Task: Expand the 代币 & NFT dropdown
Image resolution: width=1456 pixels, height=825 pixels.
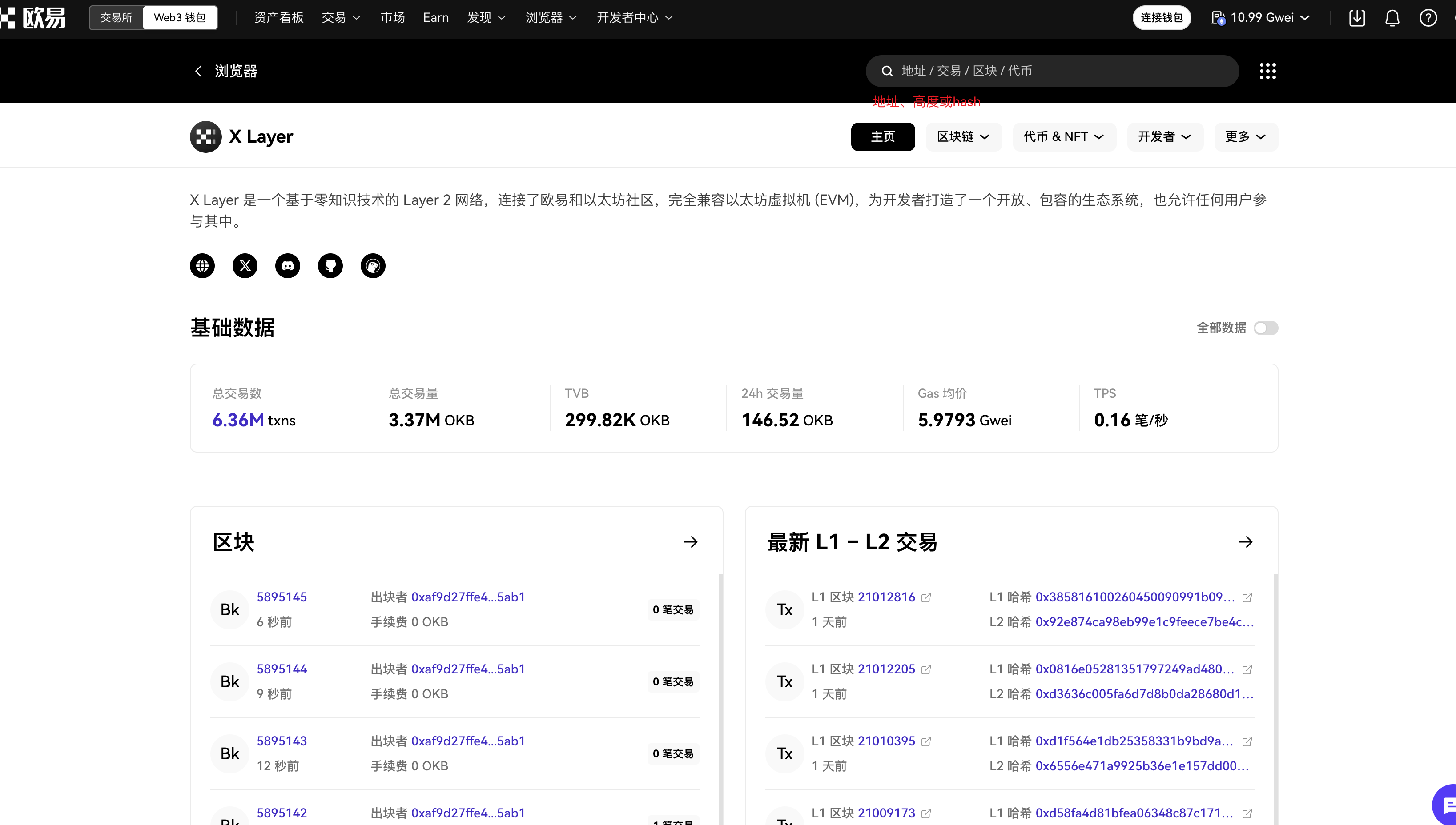Action: point(1064,136)
